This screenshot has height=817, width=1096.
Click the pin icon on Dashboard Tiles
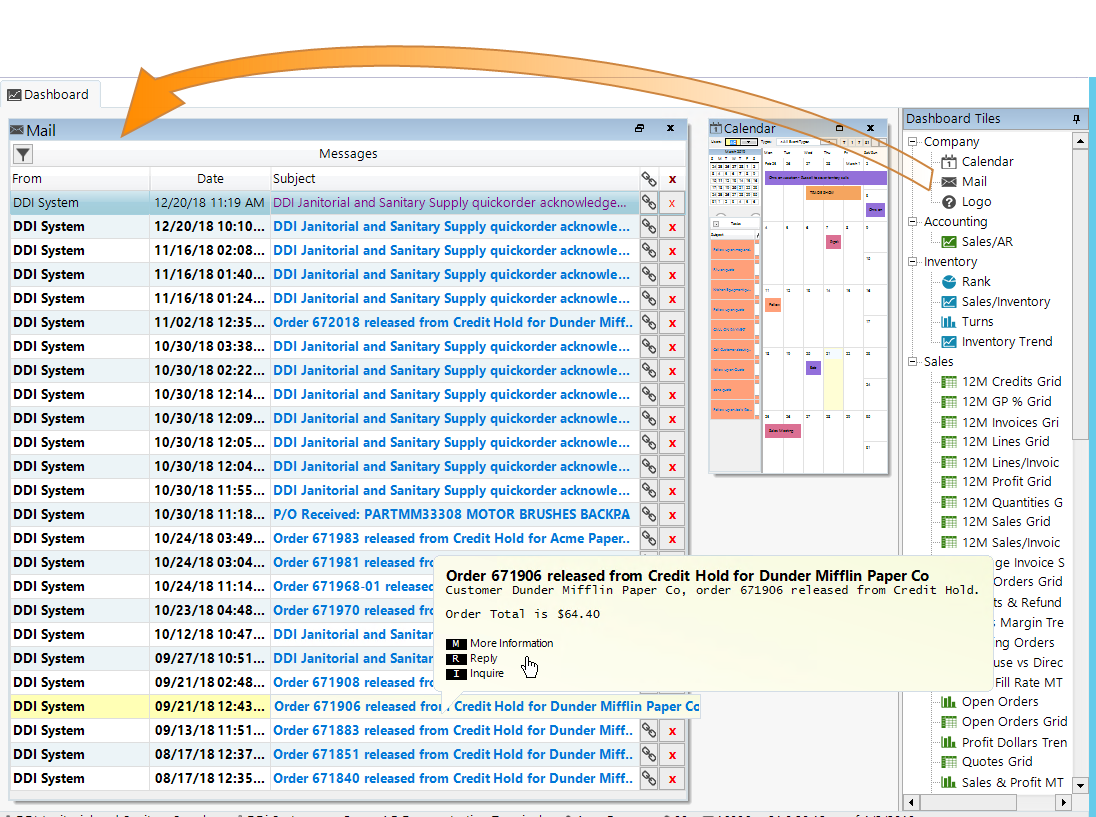[1077, 119]
